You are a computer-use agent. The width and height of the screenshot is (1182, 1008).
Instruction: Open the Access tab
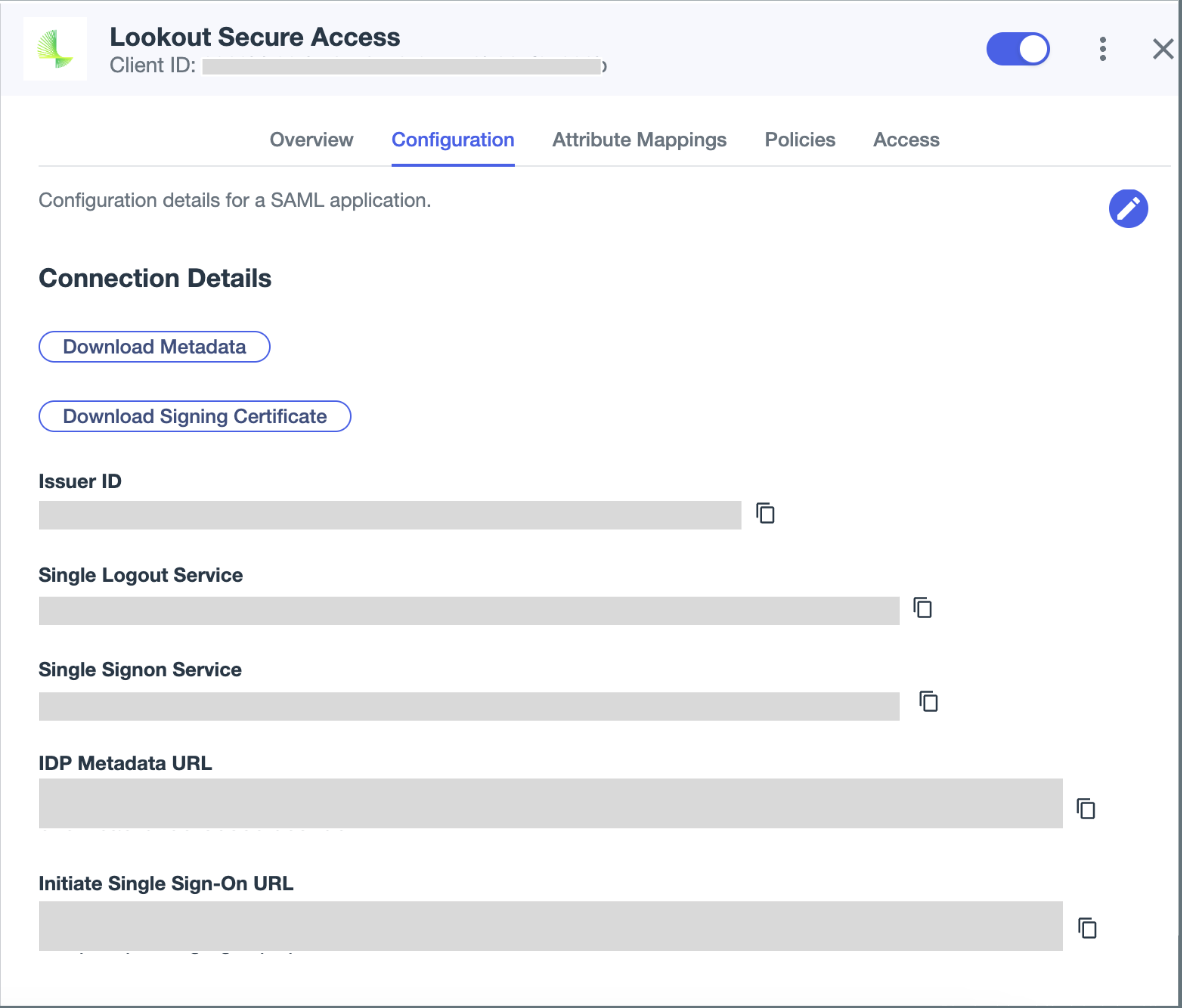point(906,139)
